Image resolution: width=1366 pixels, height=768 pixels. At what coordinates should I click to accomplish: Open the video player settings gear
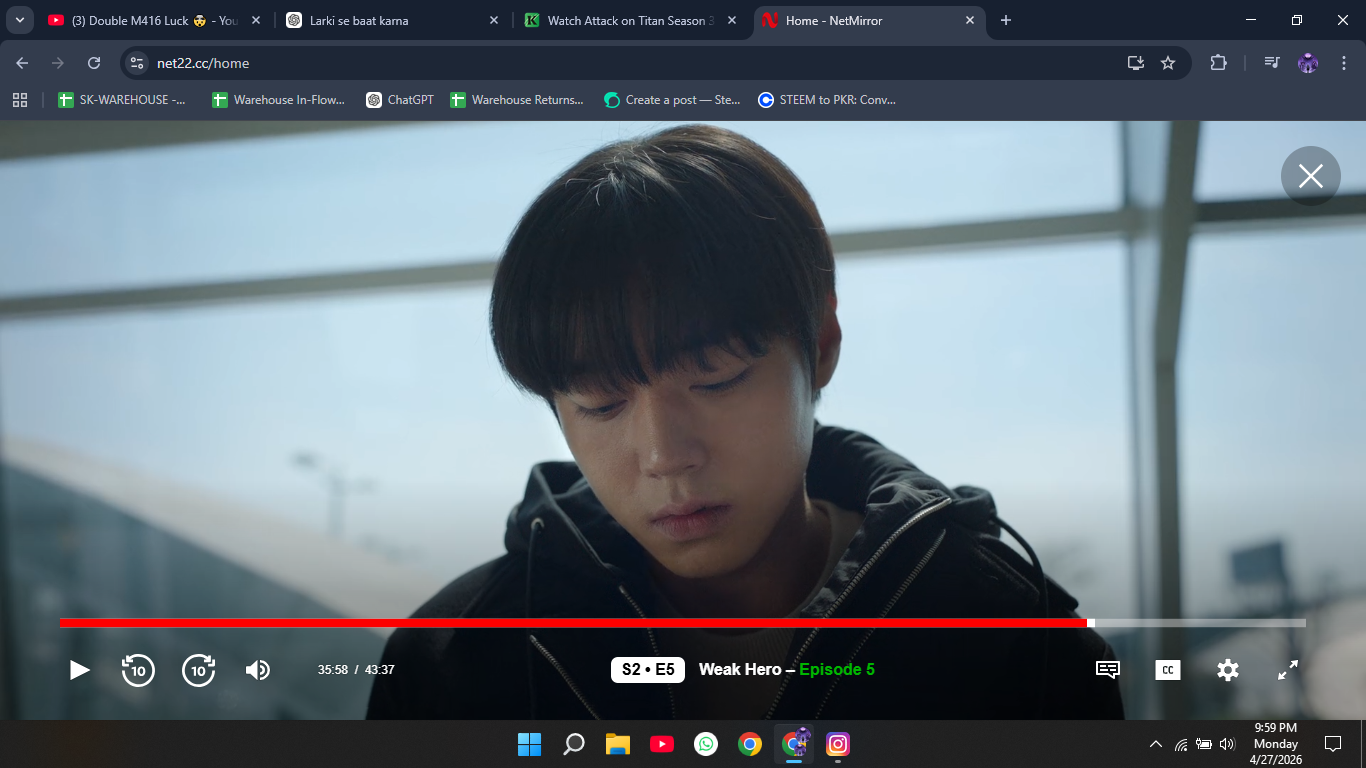(x=1228, y=670)
